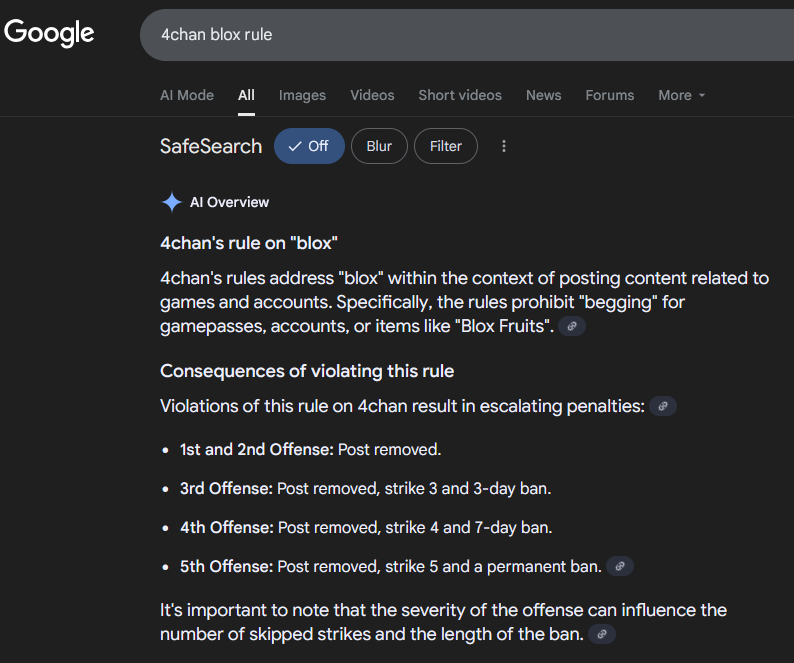Open source link after escalating penalties line
This screenshot has width=794, height=663.
coord(663,406)
